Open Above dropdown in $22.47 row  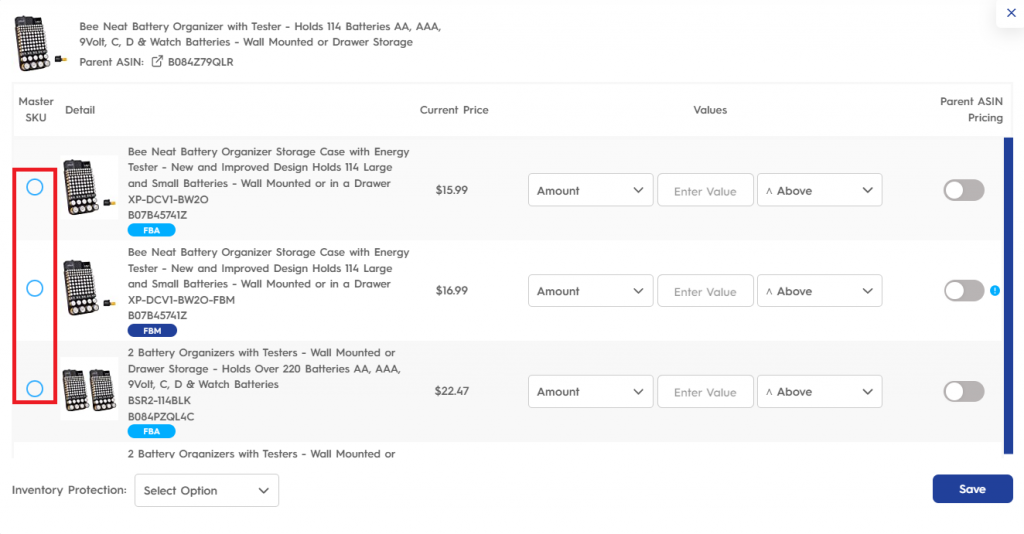click(x=820, y=391)
